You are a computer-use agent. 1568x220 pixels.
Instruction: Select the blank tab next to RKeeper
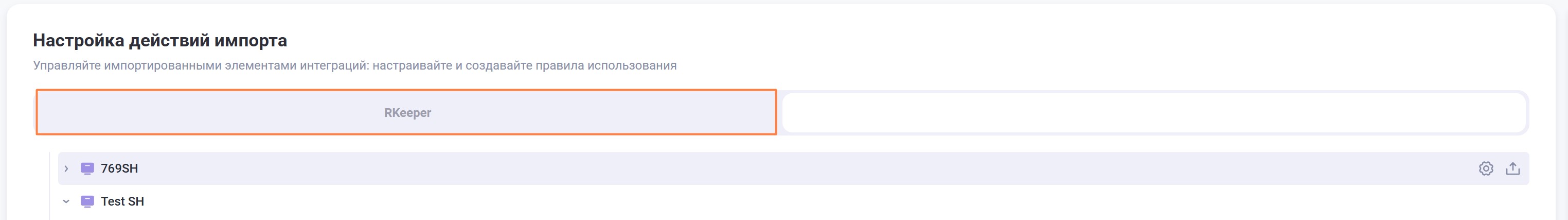[1153, 113]
